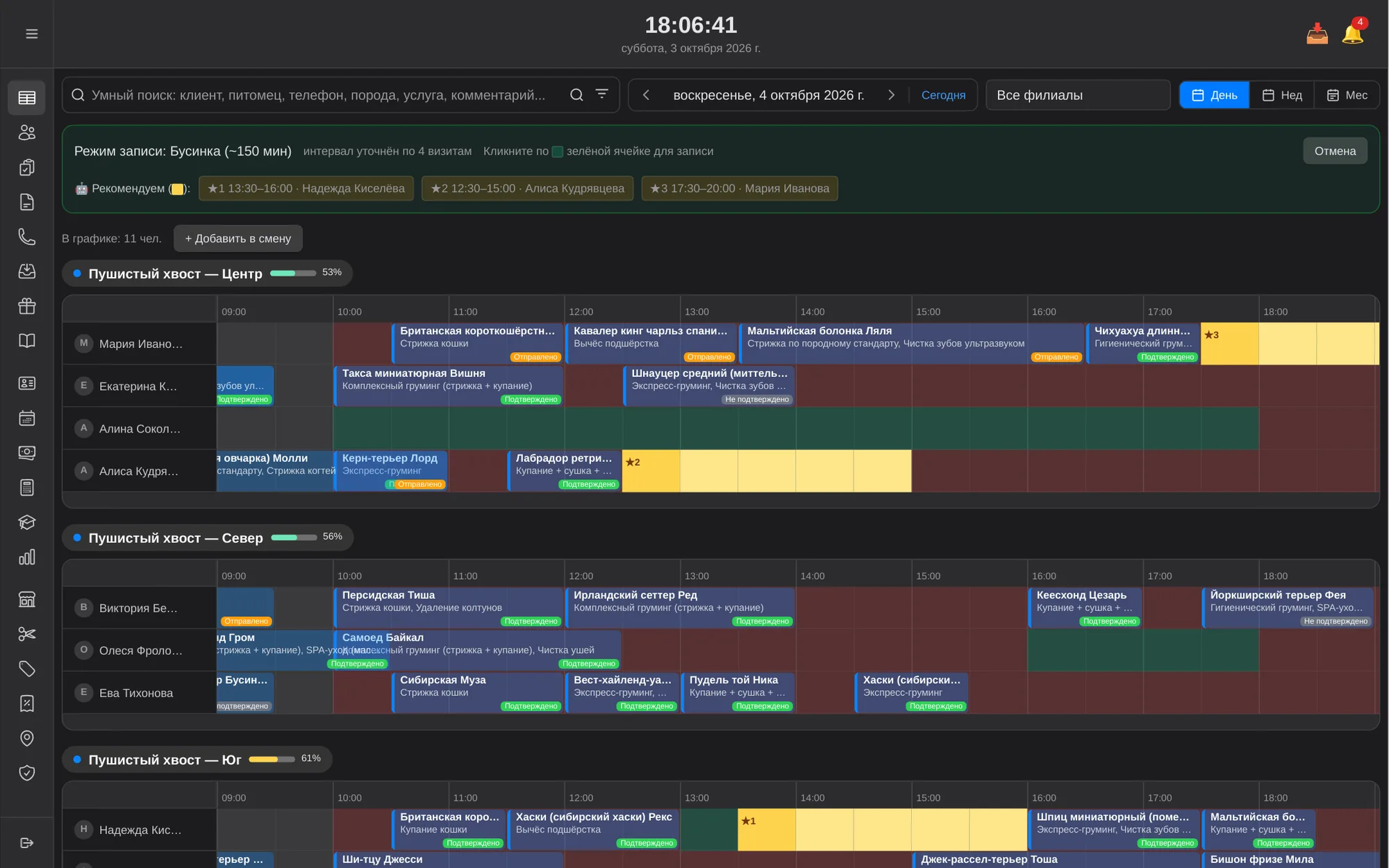Click the Пушистый хвост — Центр branch header

(207, 274)
